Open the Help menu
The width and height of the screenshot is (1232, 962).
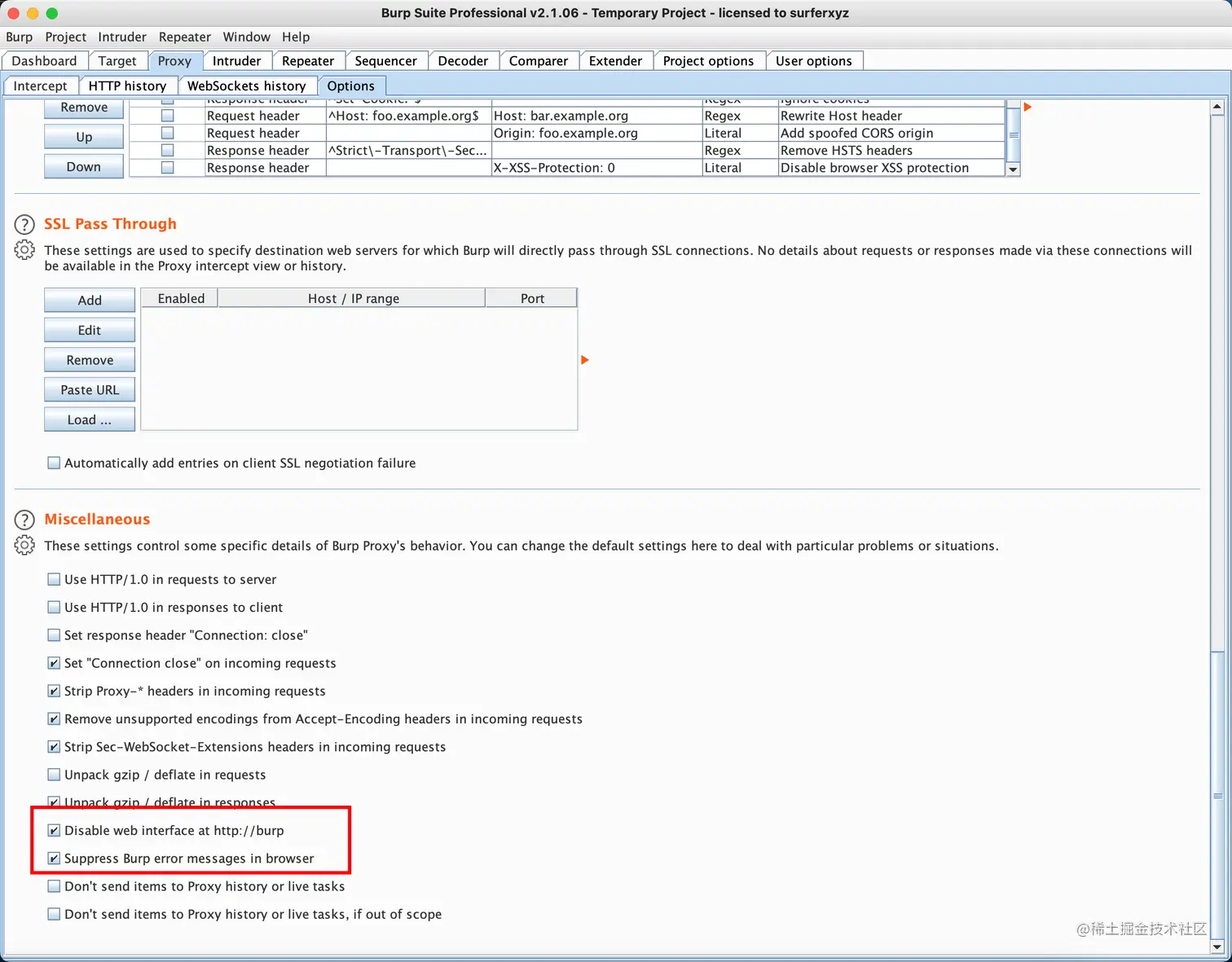click(296, 37)
